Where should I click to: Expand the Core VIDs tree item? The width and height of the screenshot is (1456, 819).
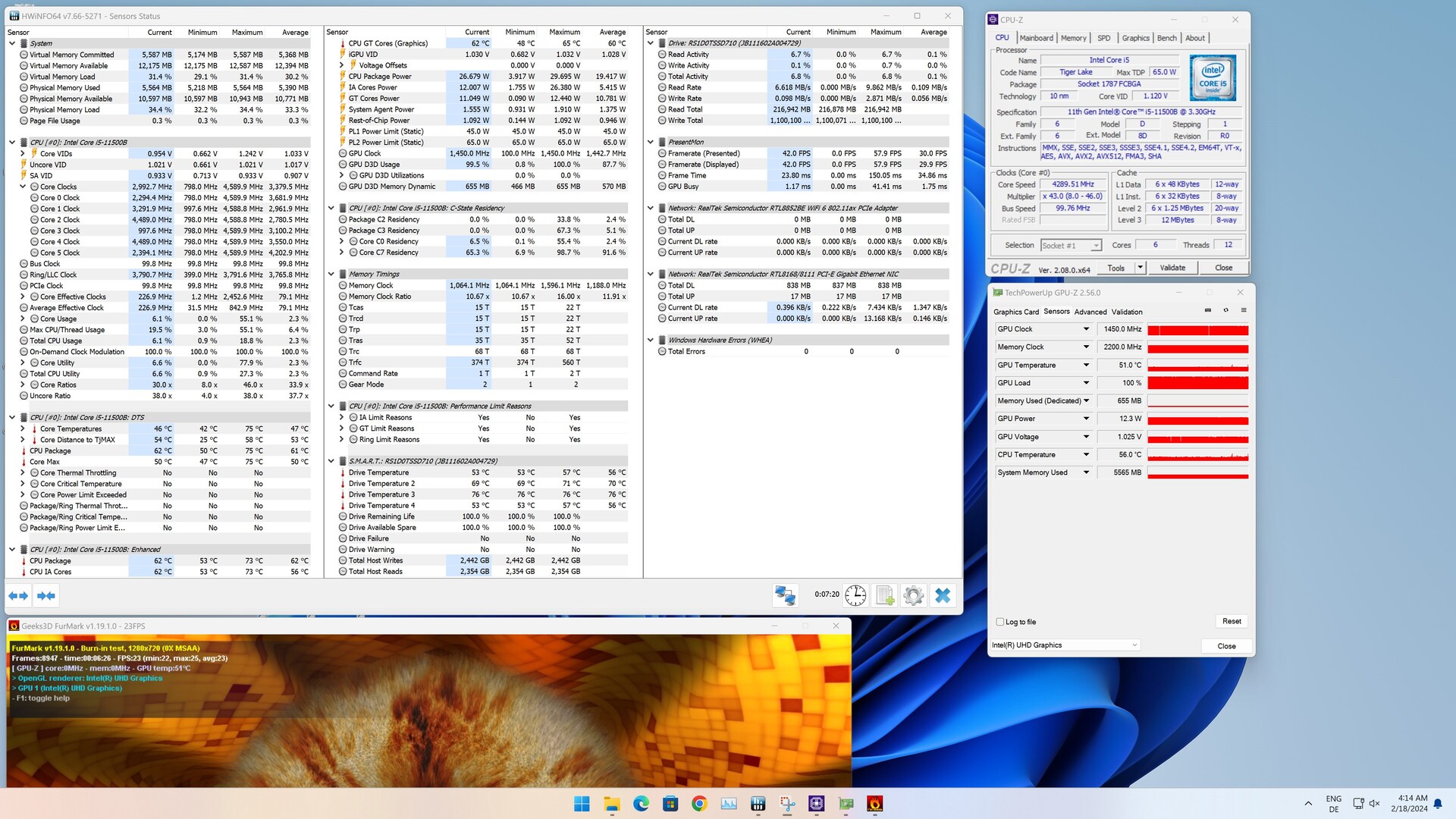tap(23, 153)
